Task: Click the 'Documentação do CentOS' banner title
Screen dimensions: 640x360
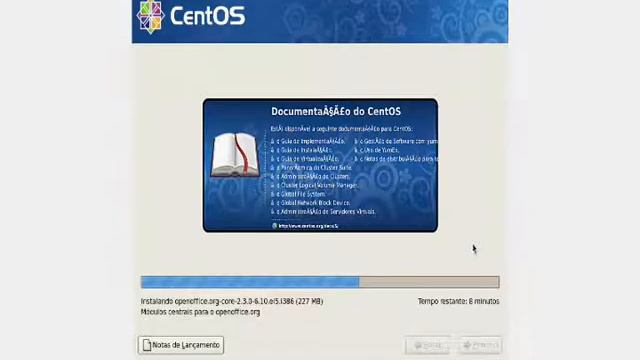Action: click(x=336, y=111)
